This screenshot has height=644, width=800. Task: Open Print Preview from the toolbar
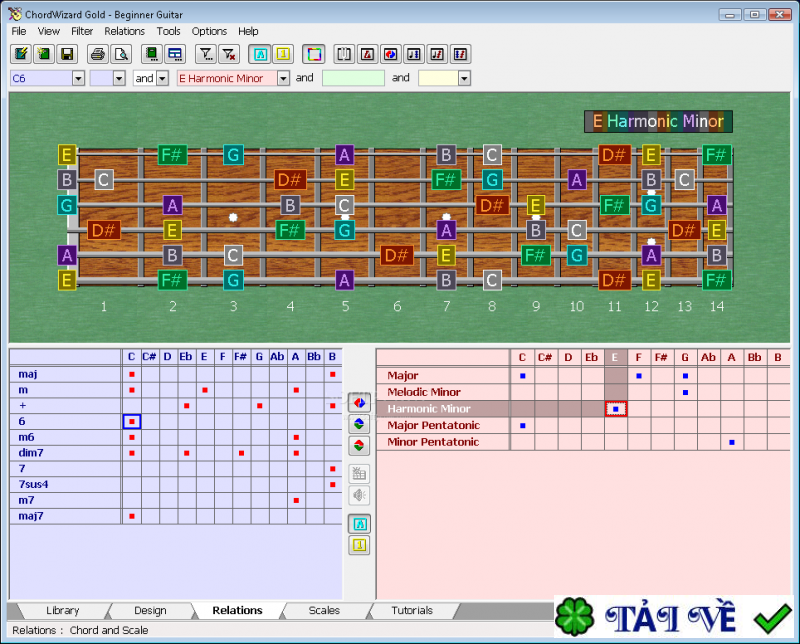point(120,54)
